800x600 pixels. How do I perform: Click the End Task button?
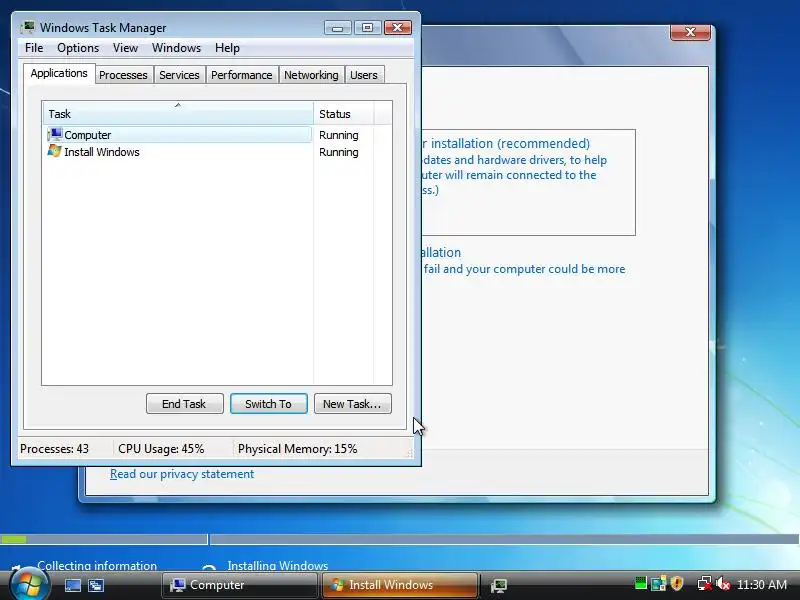tap(184, 404)
